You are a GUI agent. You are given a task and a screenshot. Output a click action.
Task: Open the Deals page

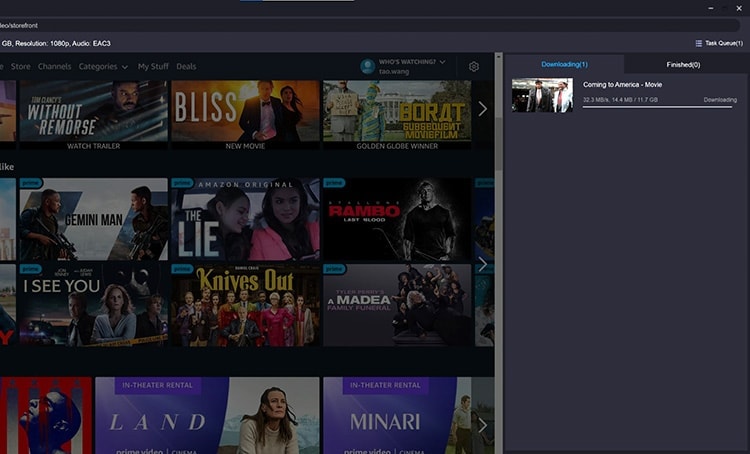pos(186,66)
